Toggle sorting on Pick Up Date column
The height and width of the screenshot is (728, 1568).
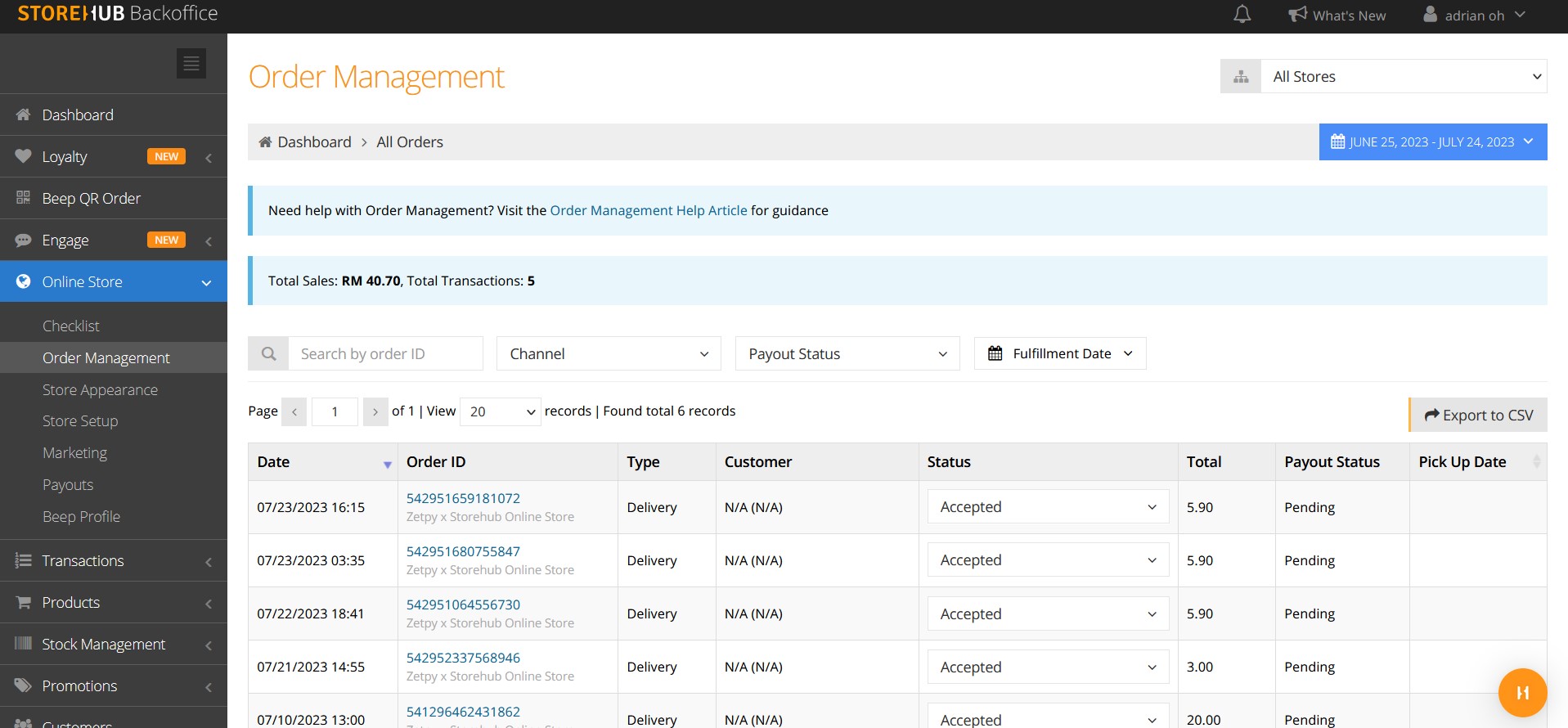pos(1535,462)
